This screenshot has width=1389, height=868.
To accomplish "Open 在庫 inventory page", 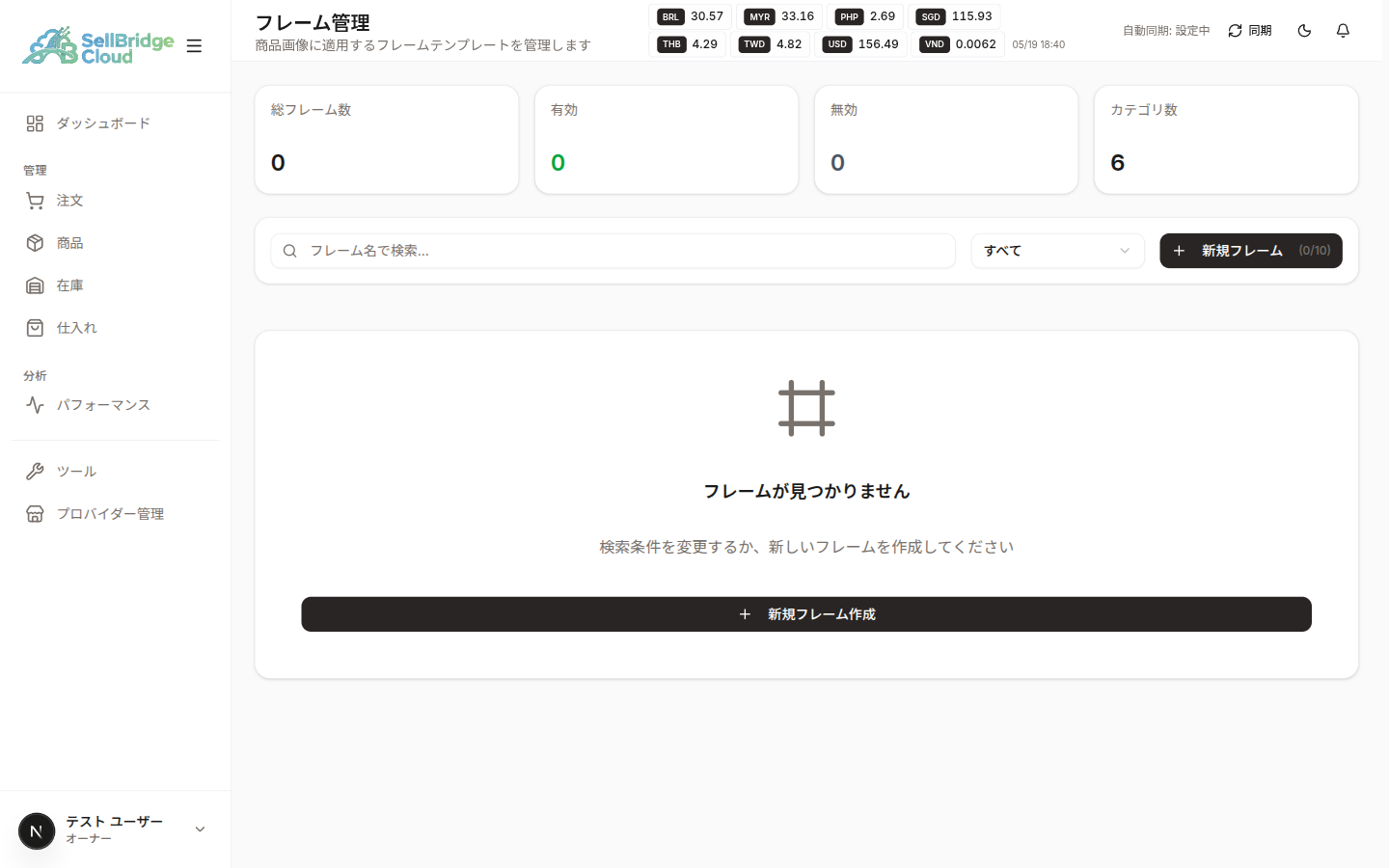I will 116,285.
